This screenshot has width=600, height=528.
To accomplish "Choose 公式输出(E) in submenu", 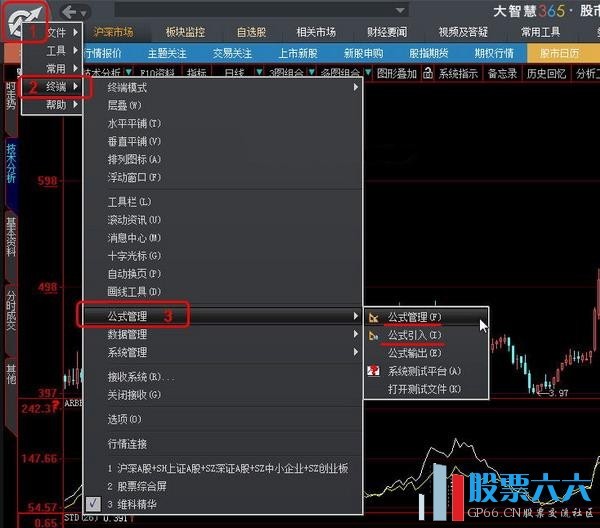I will click(x=415, y=353).
